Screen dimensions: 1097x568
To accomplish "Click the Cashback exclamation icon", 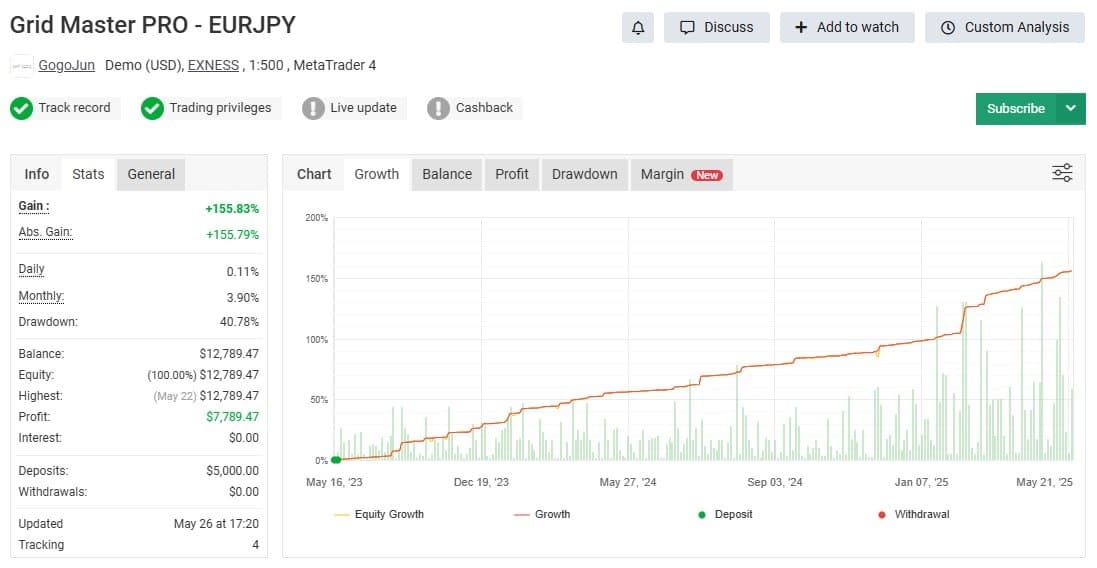I will (438, 108).
